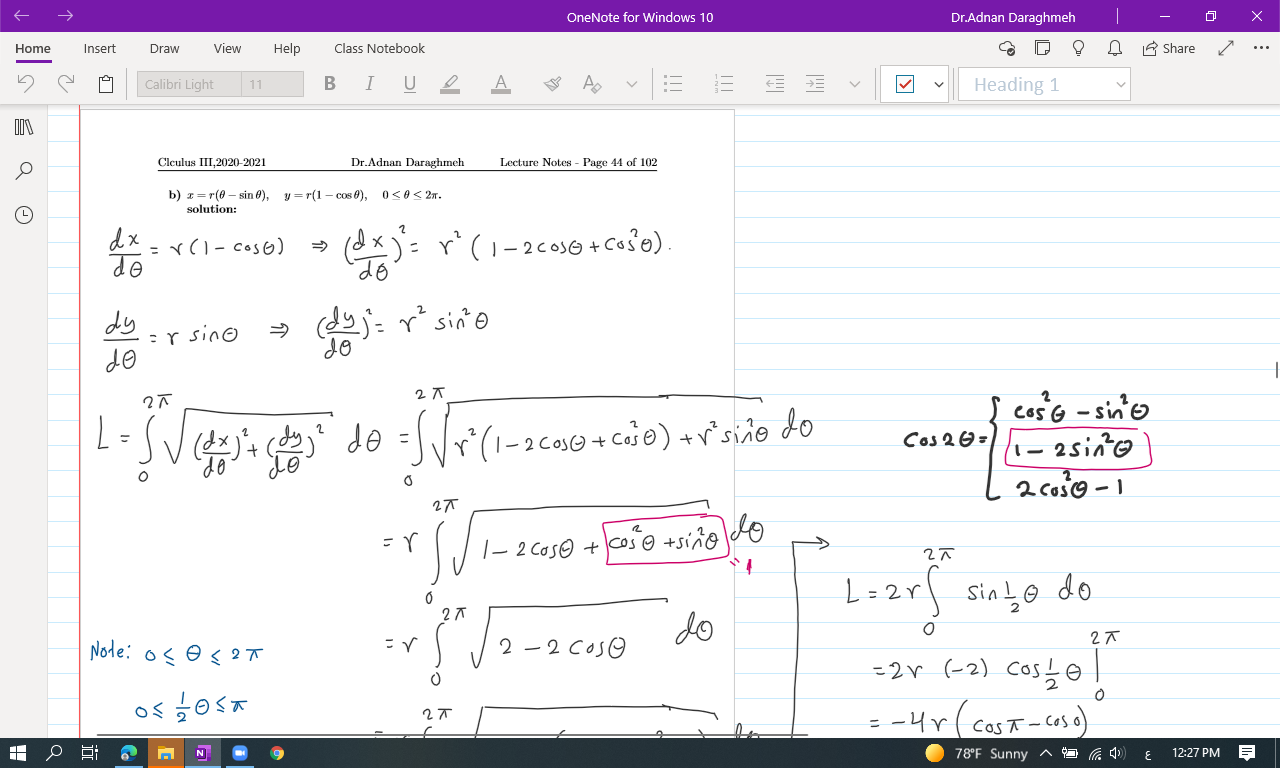The height and width of the screenshot is (768, 1280).
Task: Expand more font formatting options chevron
Action: coord(632,85)
